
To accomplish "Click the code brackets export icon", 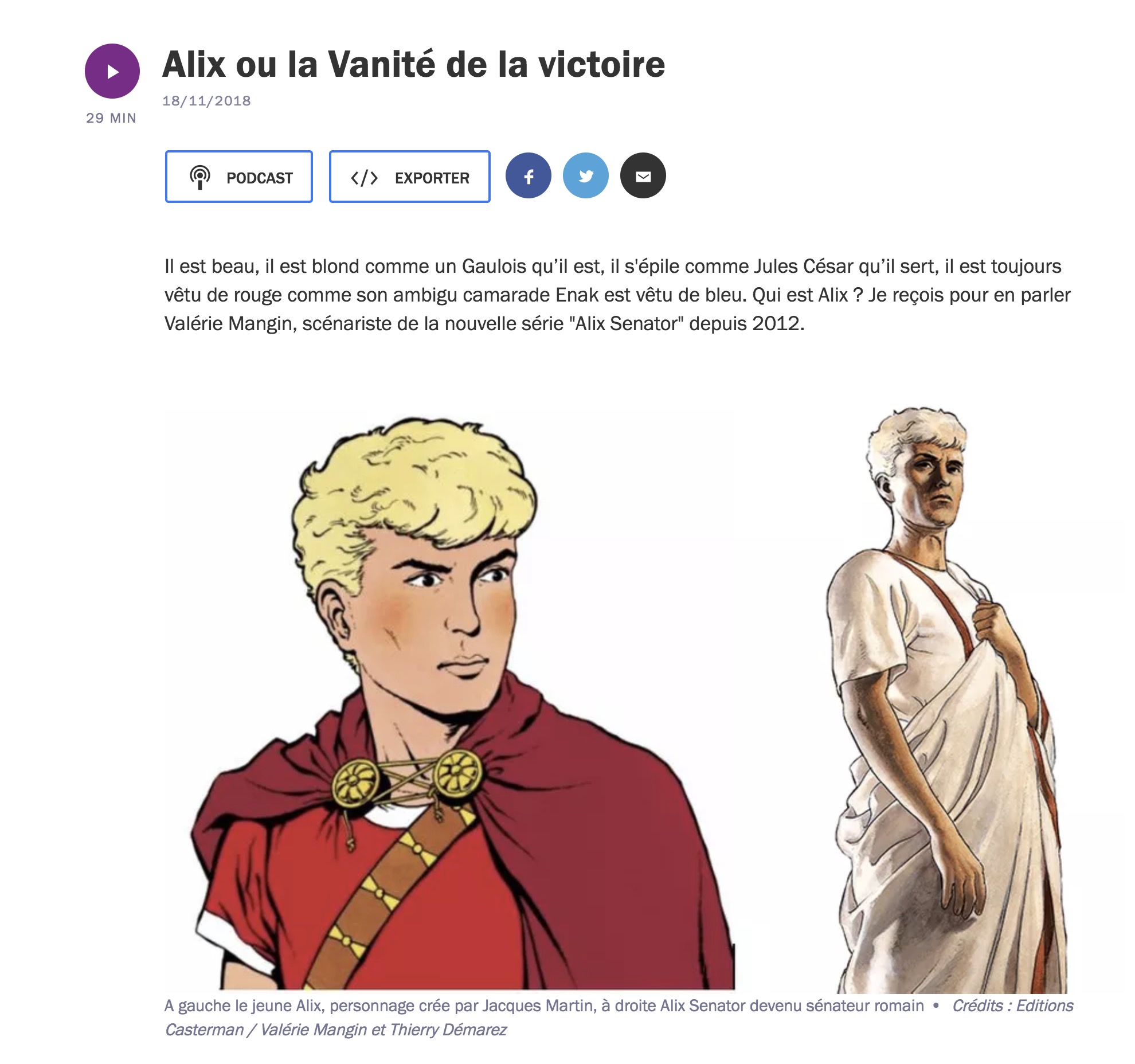I will [364, 178].
